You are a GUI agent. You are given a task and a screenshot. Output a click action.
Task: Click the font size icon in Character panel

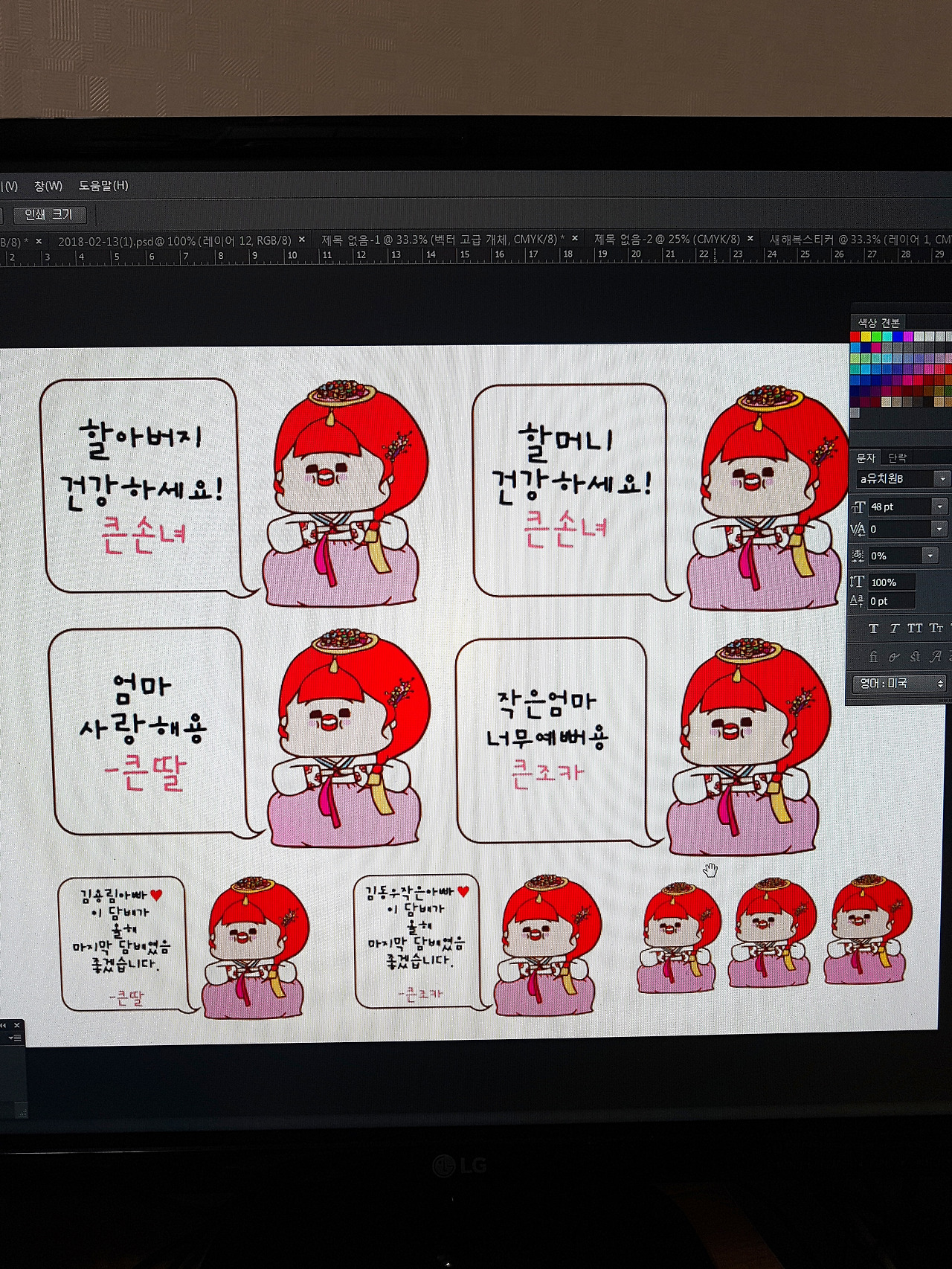(858, 507)
